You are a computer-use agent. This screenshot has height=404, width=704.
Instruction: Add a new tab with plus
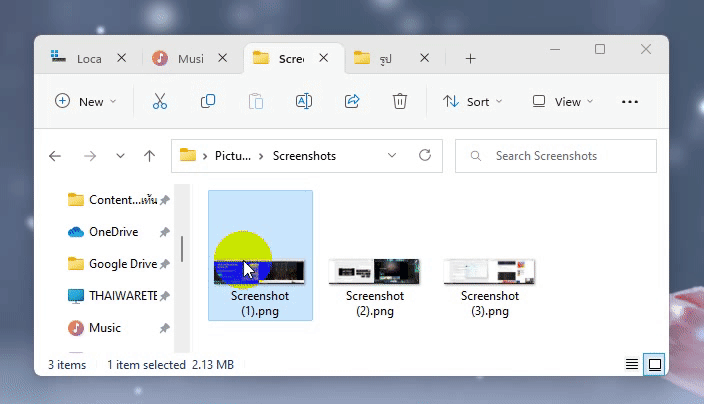pos(470,58)
